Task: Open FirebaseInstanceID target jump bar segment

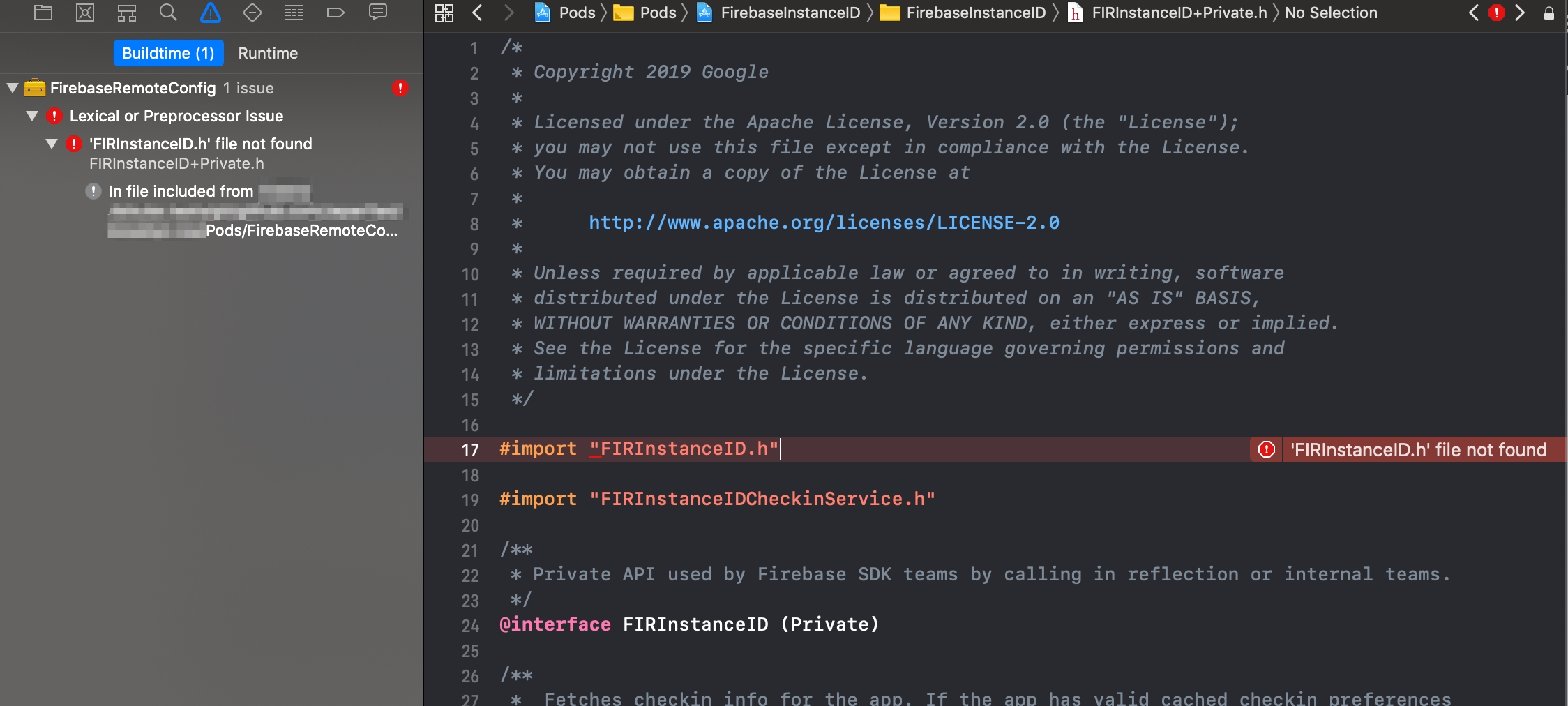Action: (779, 13)
